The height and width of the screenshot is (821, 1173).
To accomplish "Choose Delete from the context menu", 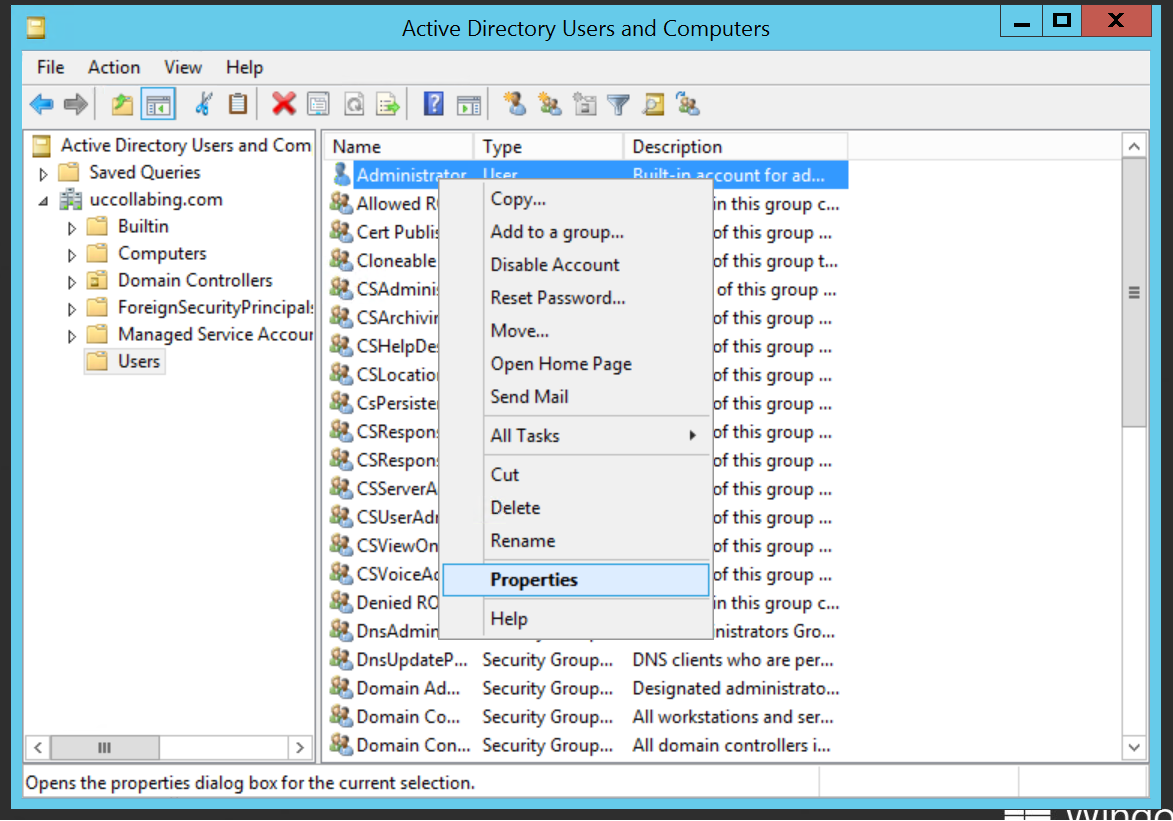I will [575, 507].
